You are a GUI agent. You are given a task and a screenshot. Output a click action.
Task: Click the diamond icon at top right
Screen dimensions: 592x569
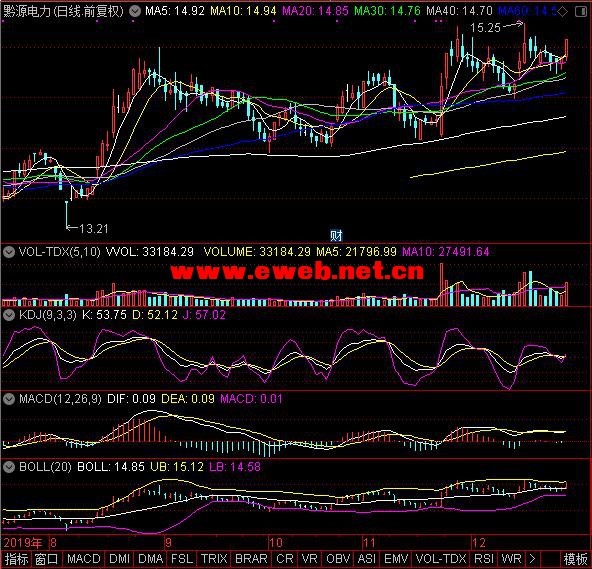pyautogui.click(x=563, y=12)
